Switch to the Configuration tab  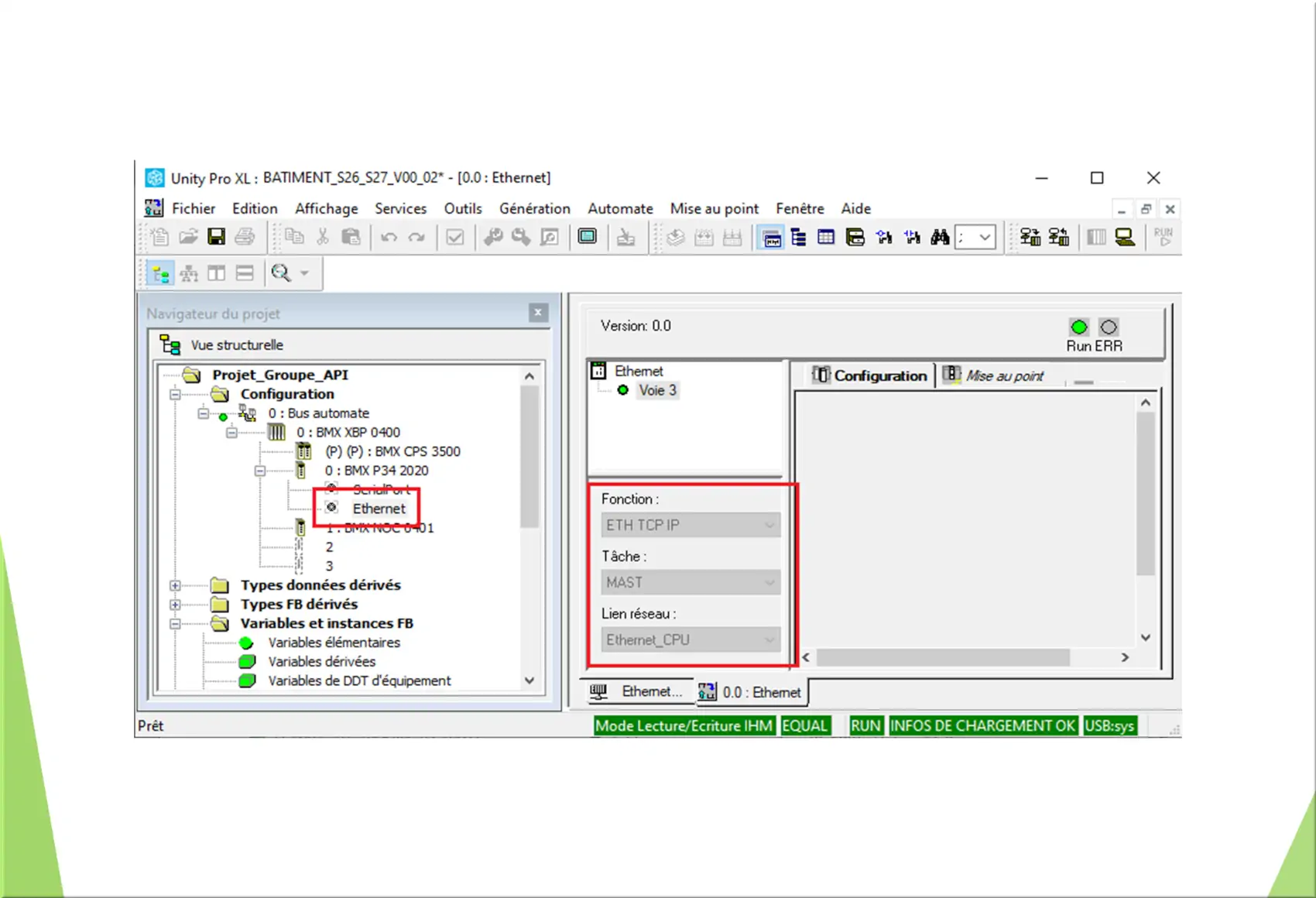[869, 375]
